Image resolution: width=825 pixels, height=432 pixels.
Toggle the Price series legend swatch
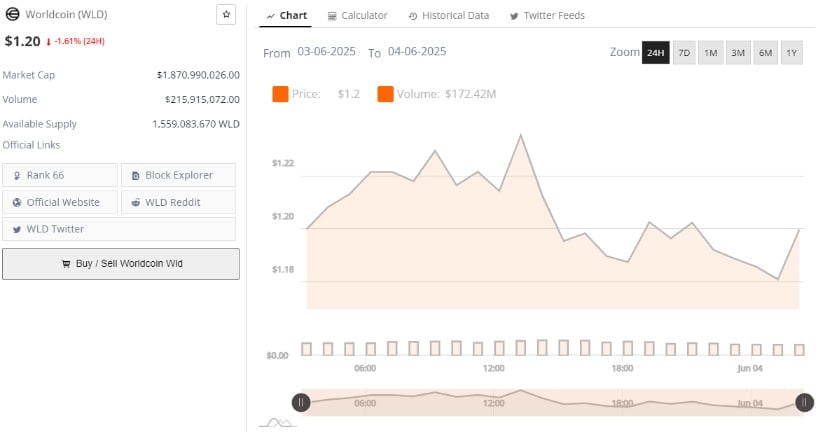point(280,94)
